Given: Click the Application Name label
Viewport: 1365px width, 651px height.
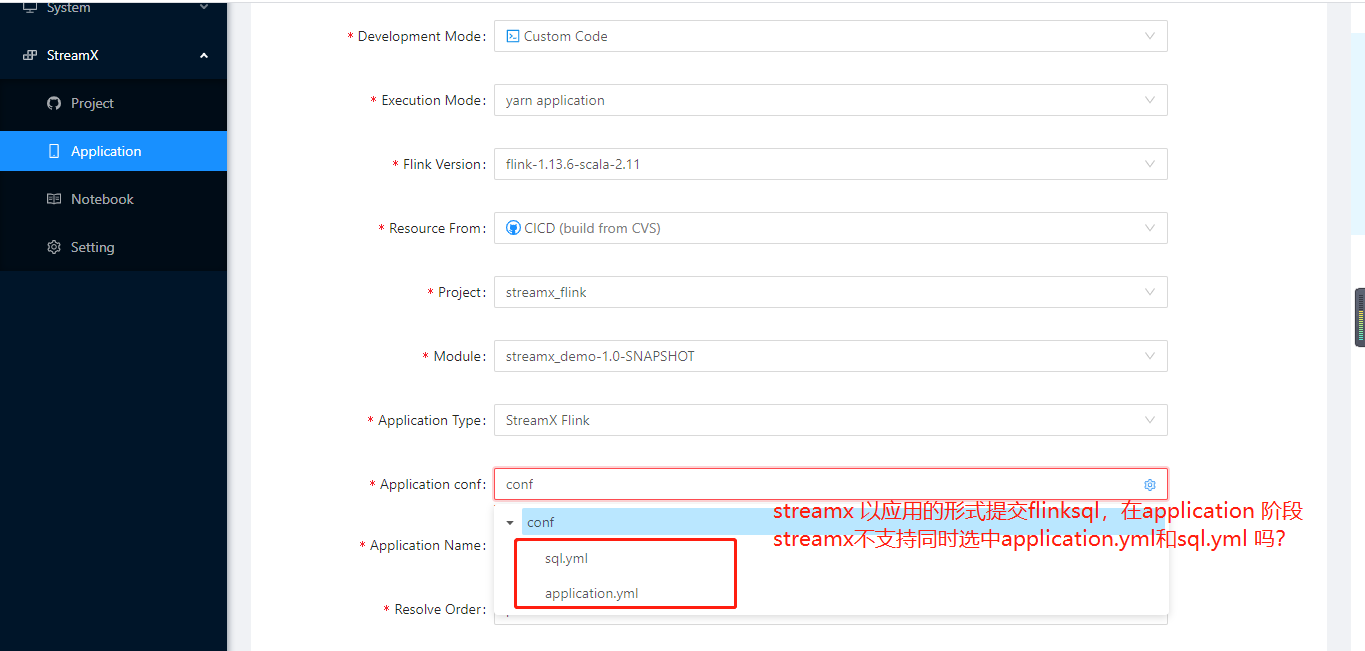Looking at the screenshot, I should (x=427, y=546).
